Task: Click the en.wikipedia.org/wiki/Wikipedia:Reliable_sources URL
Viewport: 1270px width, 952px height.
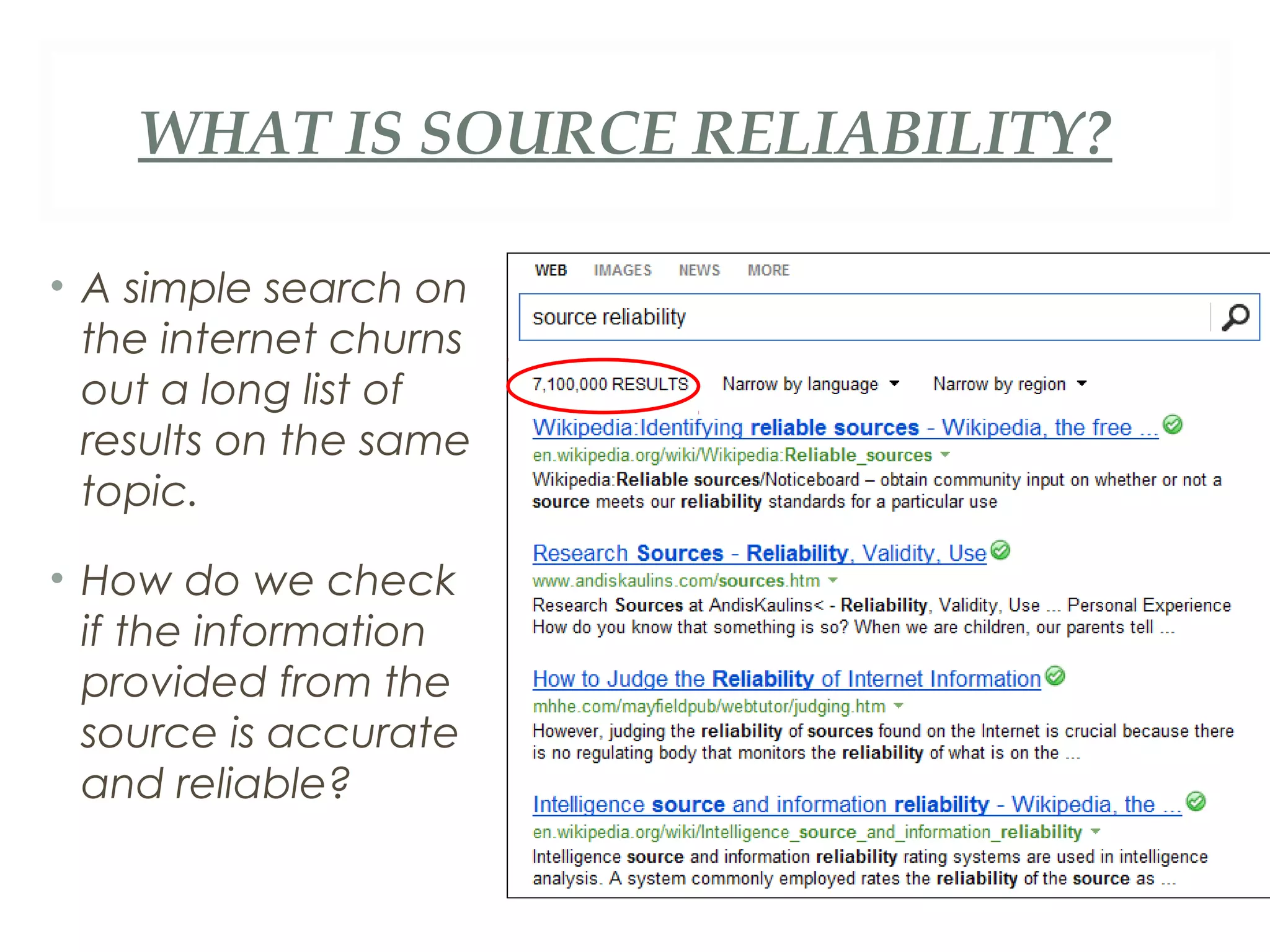Action: [732, 456]
